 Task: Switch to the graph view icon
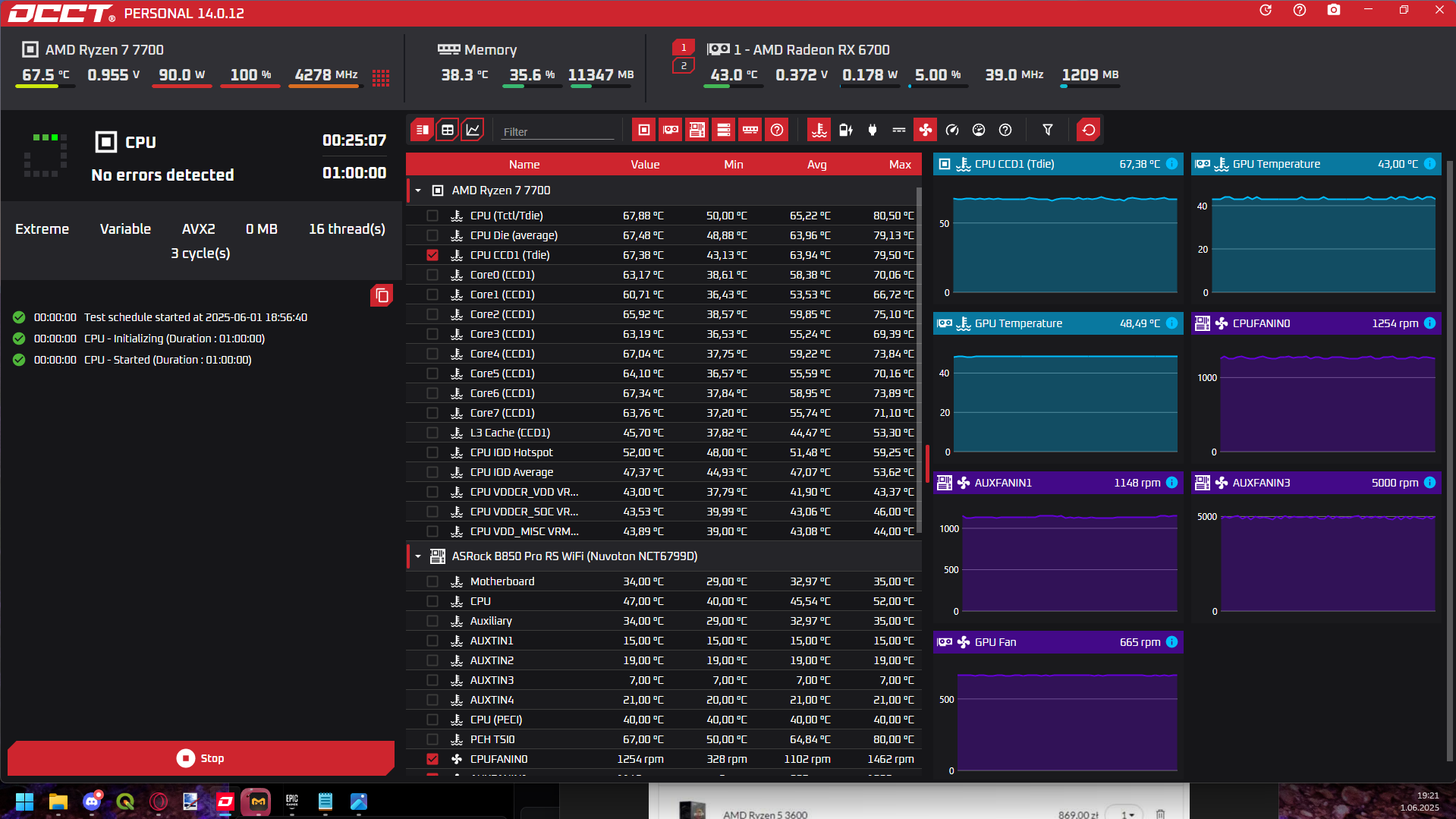[473, 130]
